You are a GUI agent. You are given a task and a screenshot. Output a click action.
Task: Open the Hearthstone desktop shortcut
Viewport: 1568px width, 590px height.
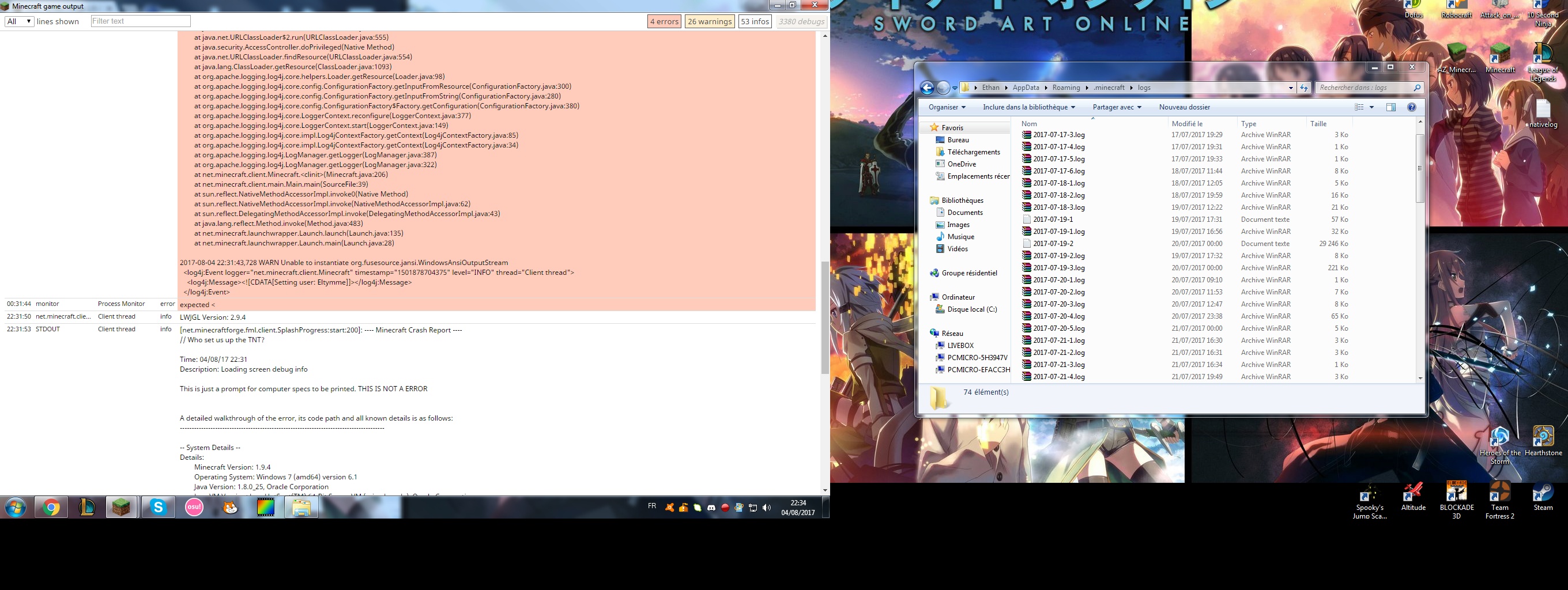pyautogui.click(x=1543, y=441)
